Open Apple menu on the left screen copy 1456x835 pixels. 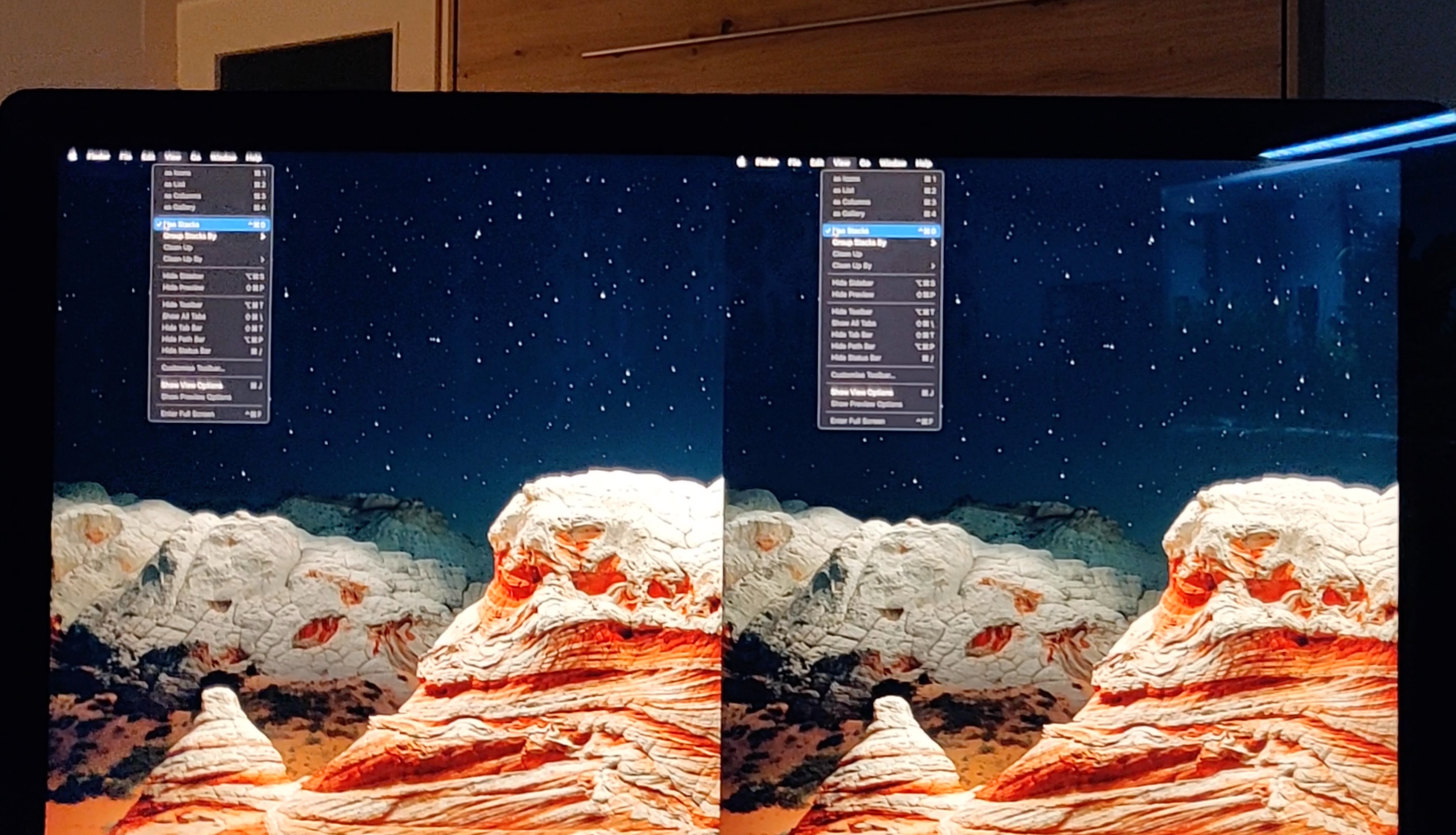(72, 155)
